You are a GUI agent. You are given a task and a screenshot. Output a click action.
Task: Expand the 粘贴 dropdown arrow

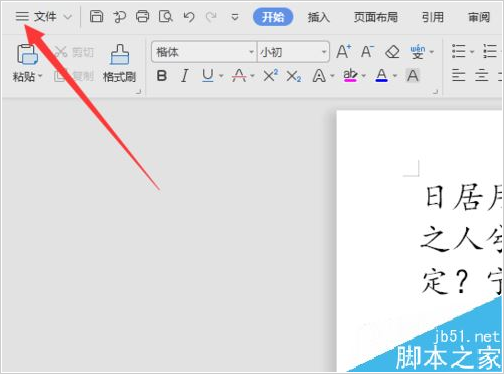point(40,76)
